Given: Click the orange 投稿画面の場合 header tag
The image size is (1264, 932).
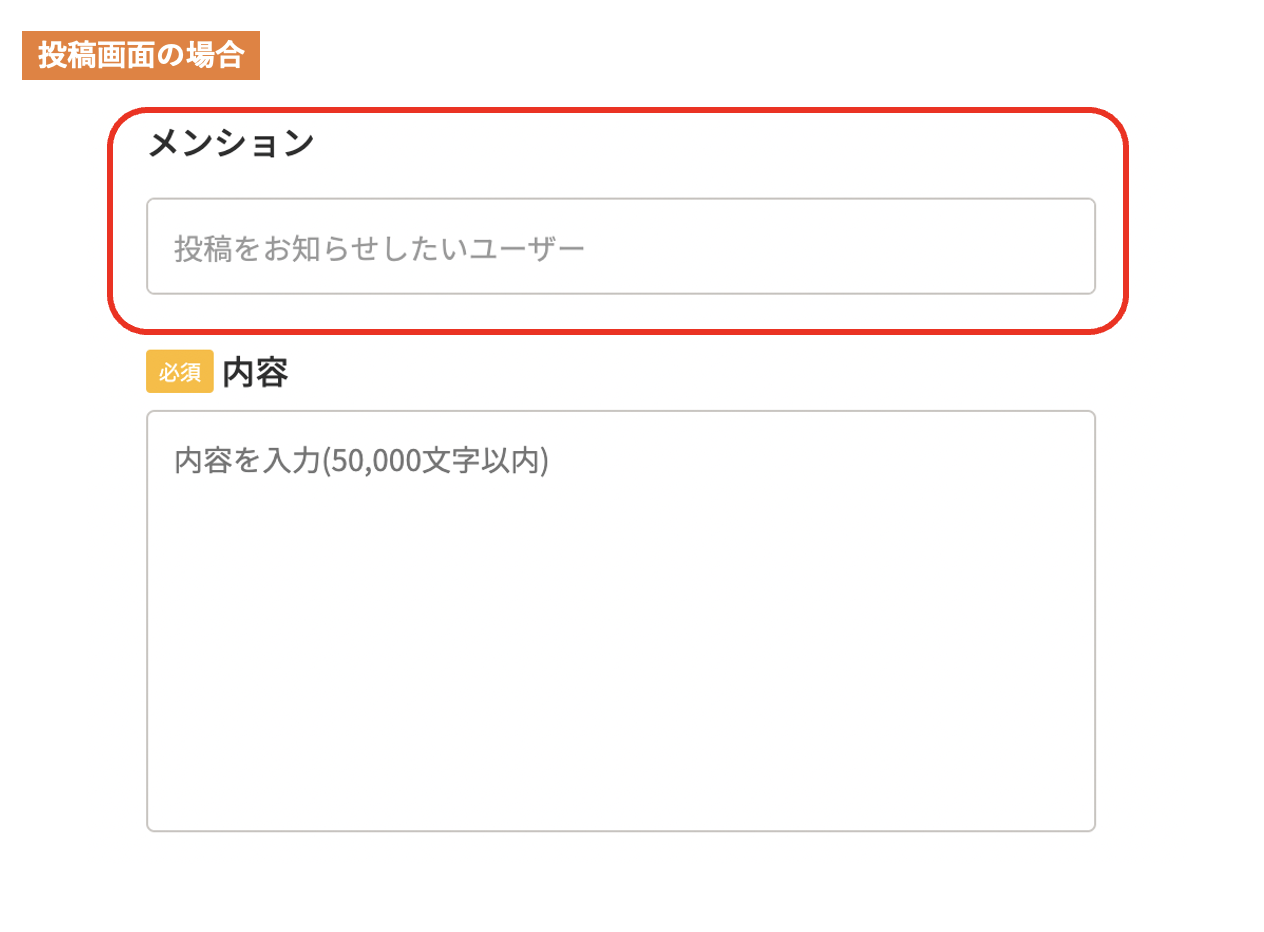Looking at the screenshot, I should point(141,56).
